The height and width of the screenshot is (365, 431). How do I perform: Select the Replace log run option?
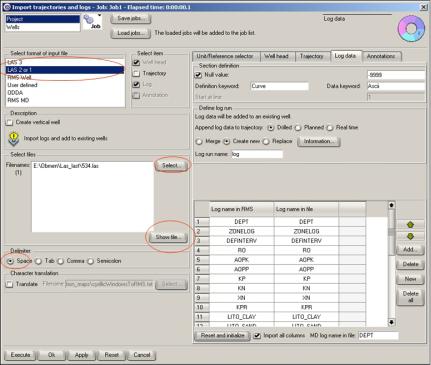click(266, 142)
